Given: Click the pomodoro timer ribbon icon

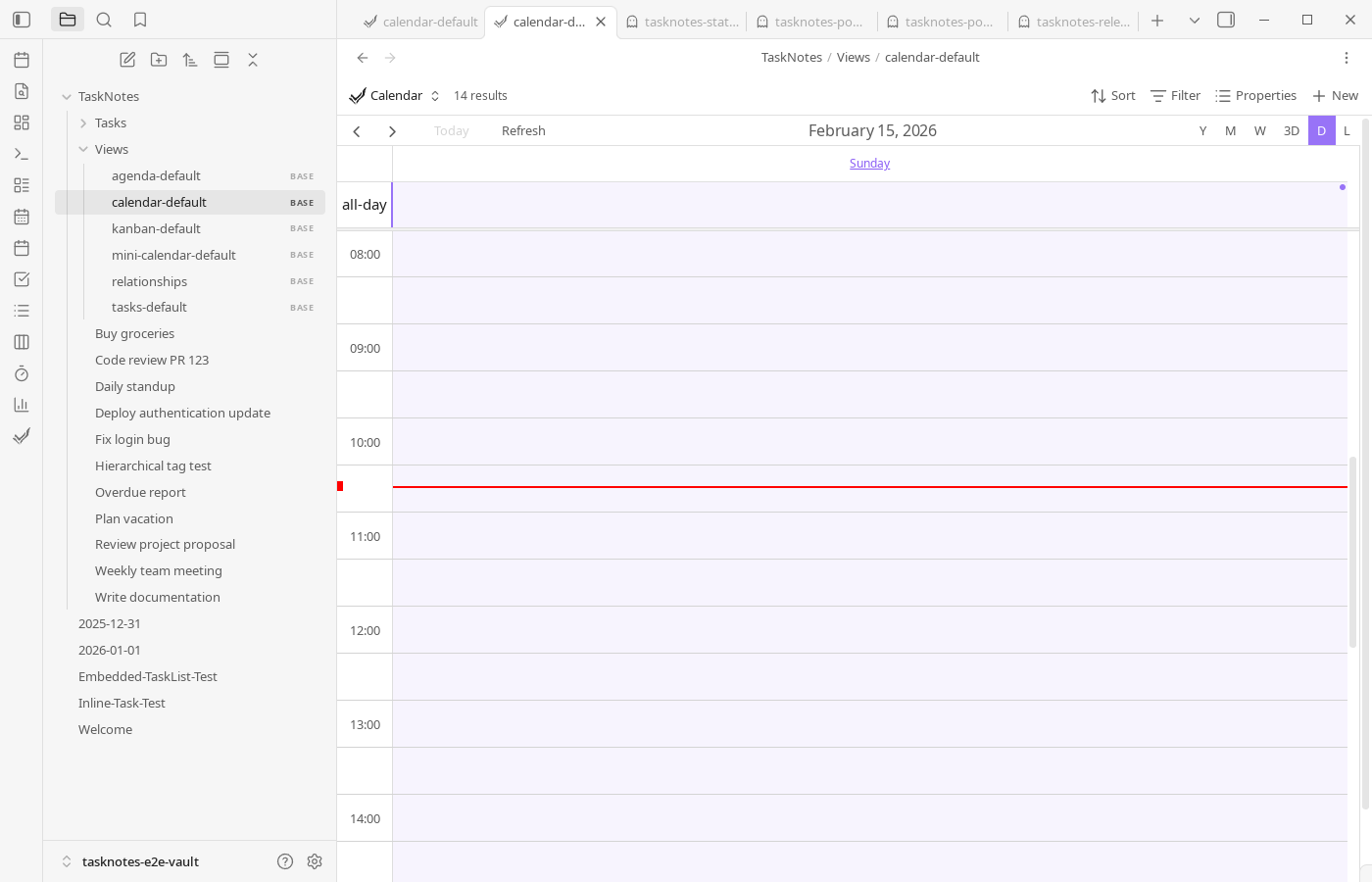Looking at the screenshot, I should pos(22,373).
